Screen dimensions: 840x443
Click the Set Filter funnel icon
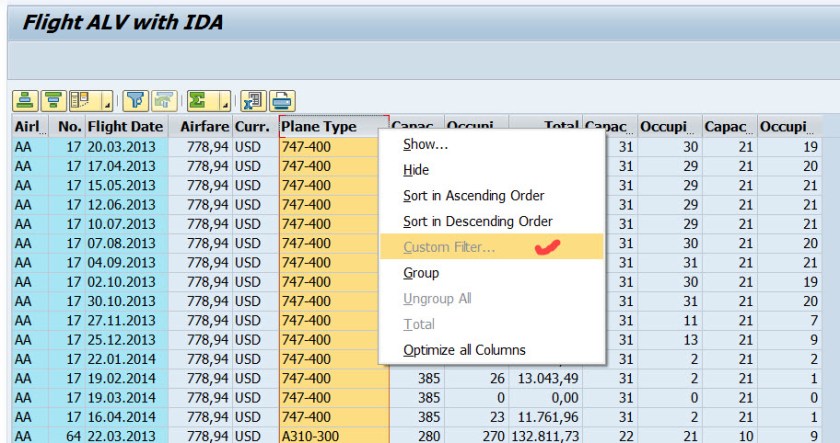(x=136, y=101)
